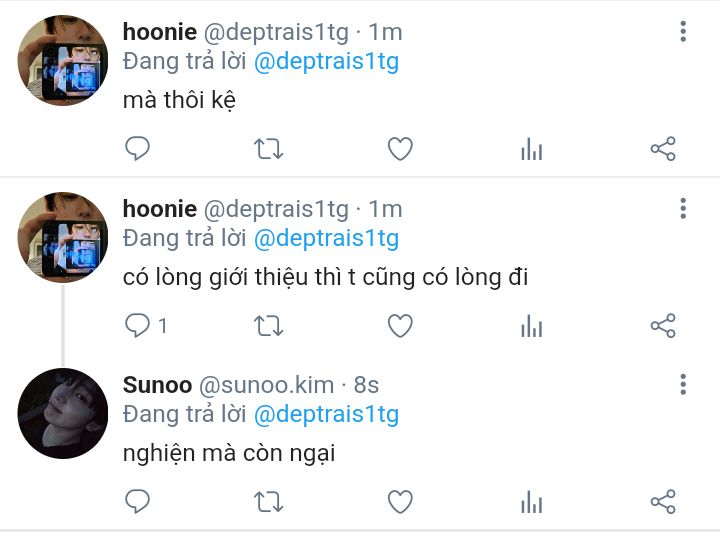Reply to Sunoo's "nghiện mà còn ngại" tweet
Screen dimensions: 720x534
click(x=137, y=501)
